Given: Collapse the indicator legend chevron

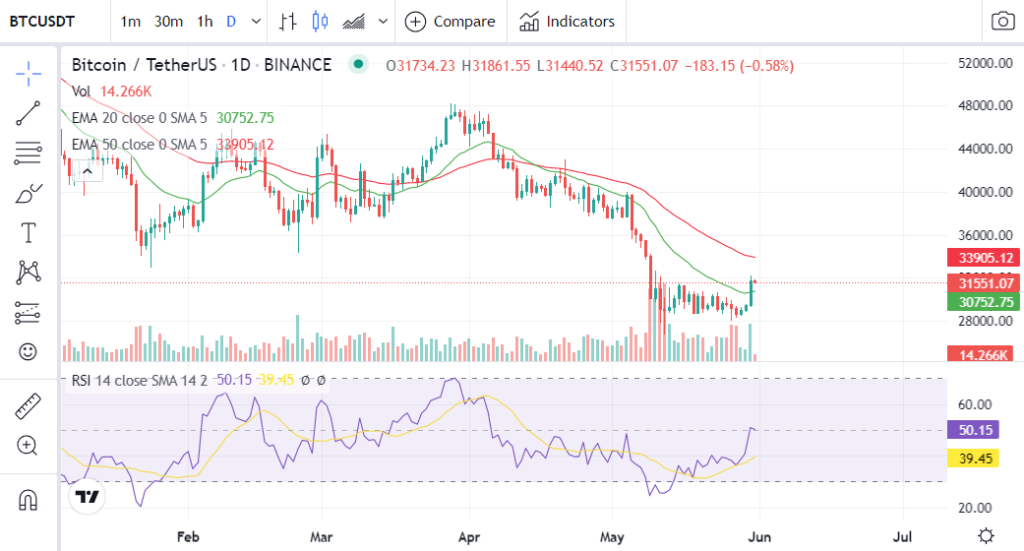Looking at the screenshot, I should coord(87,172).
